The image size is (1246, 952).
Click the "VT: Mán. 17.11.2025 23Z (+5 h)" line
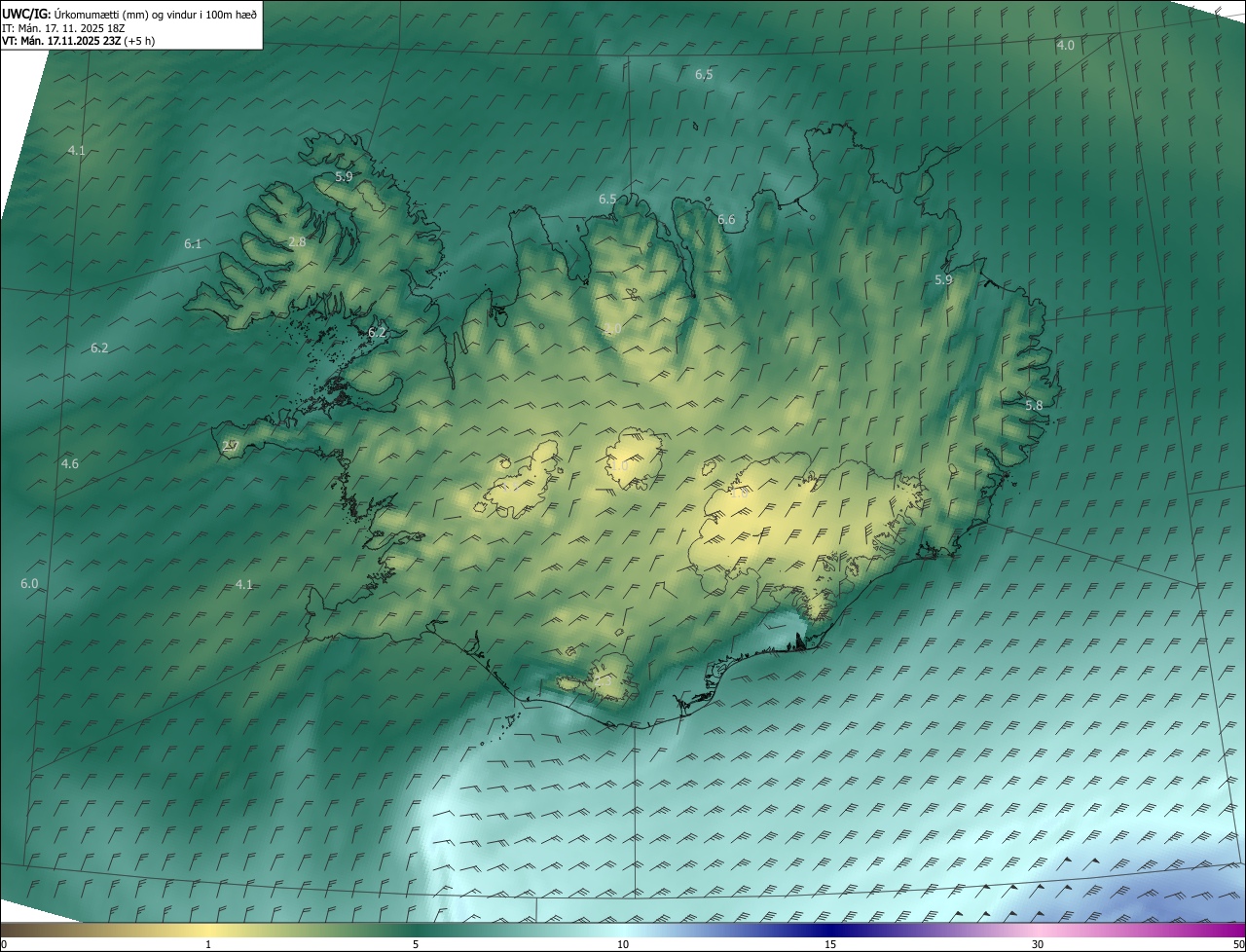pyautogui.click(x=78, y=41)
